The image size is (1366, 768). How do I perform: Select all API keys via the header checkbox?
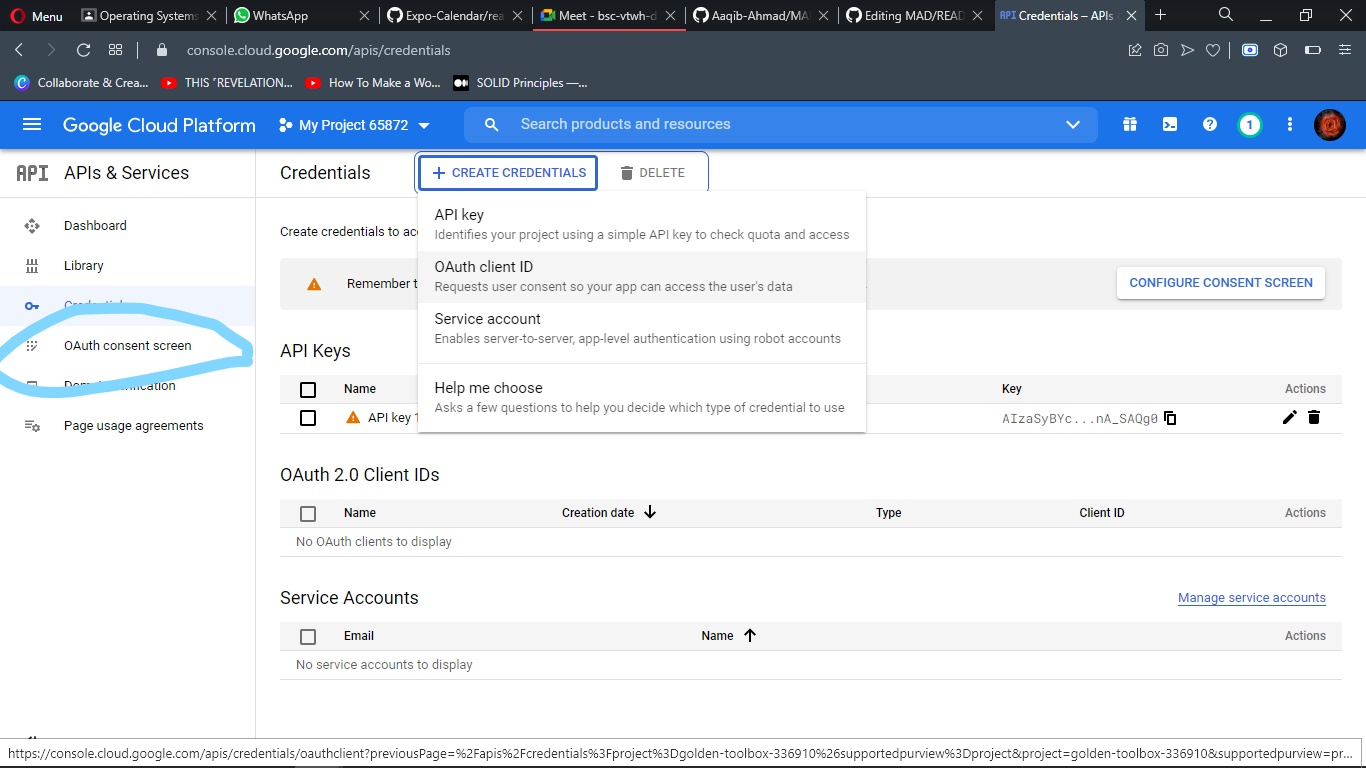click(x=308, y=389)
